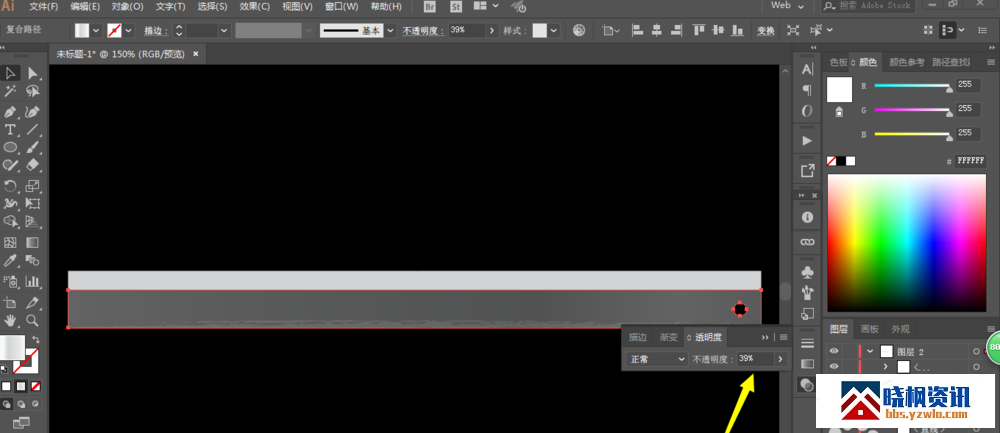
Task: Open the Character panel icon
Action: point(808,69)
